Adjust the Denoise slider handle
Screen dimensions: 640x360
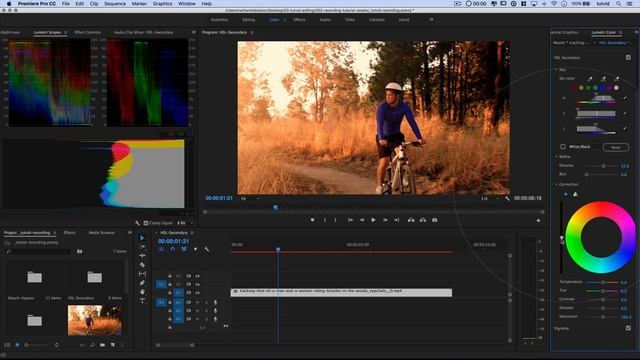tap(604, 166)
